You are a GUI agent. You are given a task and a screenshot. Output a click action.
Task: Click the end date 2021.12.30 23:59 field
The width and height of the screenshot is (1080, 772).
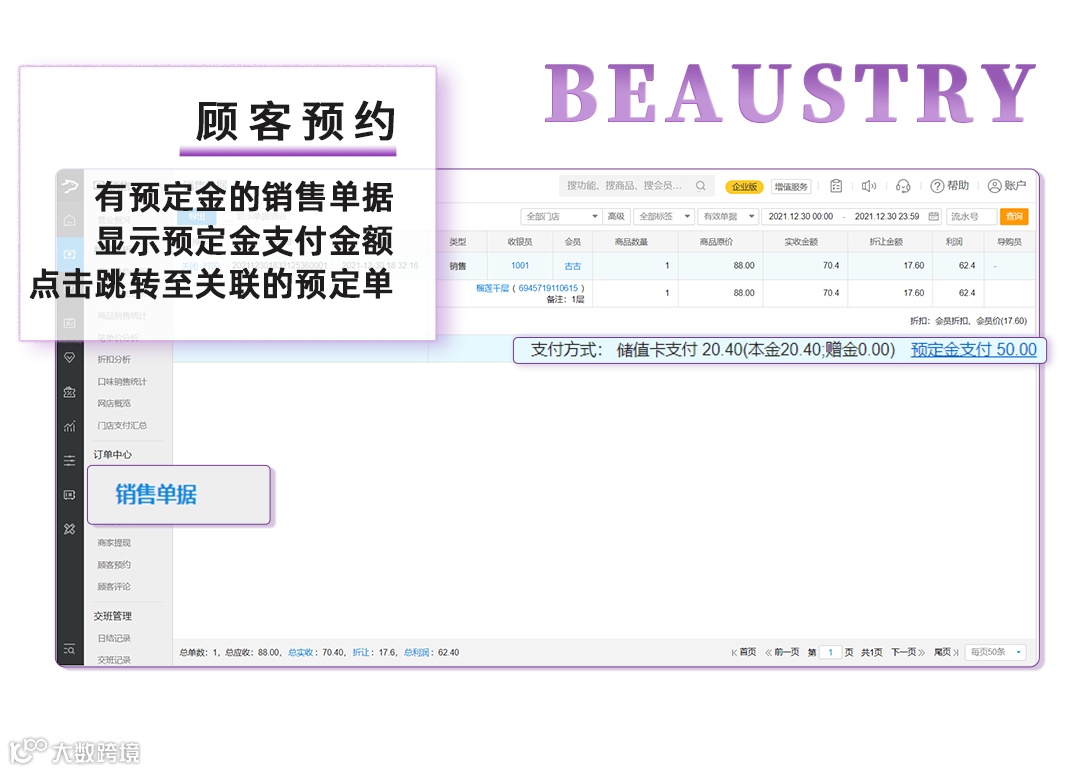click(x=887, y=216)
